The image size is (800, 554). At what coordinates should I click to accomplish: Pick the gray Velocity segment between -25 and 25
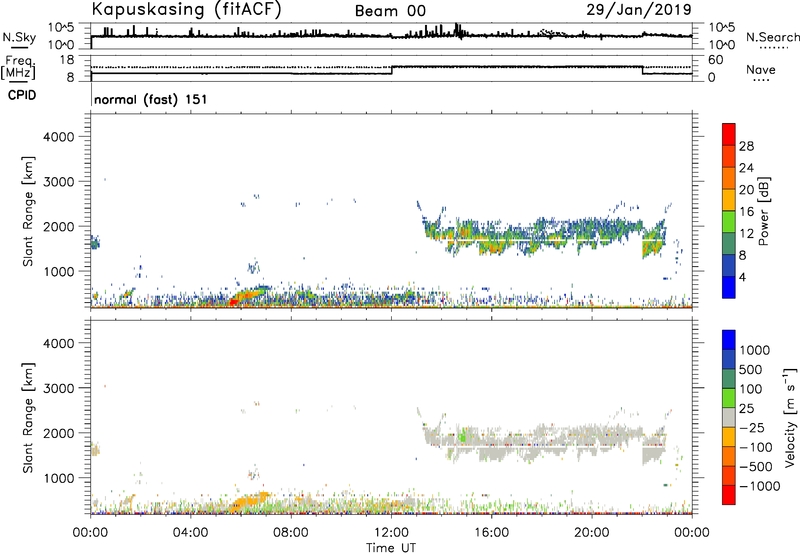(x=729, y=418)
